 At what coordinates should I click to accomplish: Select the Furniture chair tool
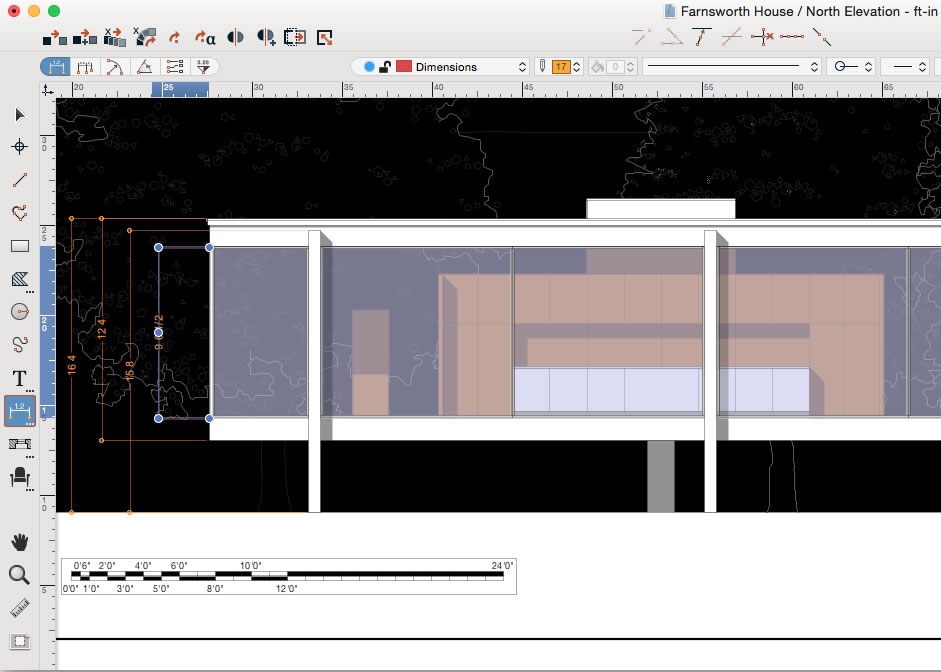point(20,477)
